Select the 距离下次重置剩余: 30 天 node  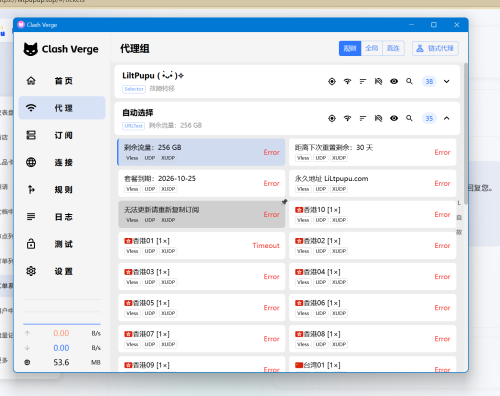pos(372,152)
